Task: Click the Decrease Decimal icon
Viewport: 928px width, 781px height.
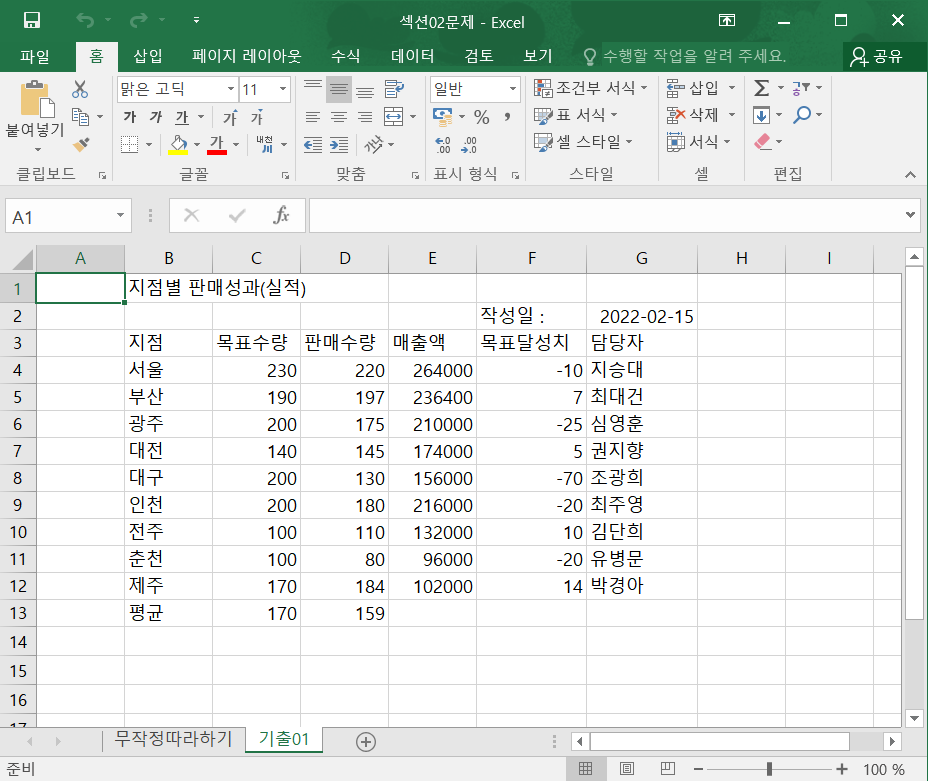Action: [469, 144]
